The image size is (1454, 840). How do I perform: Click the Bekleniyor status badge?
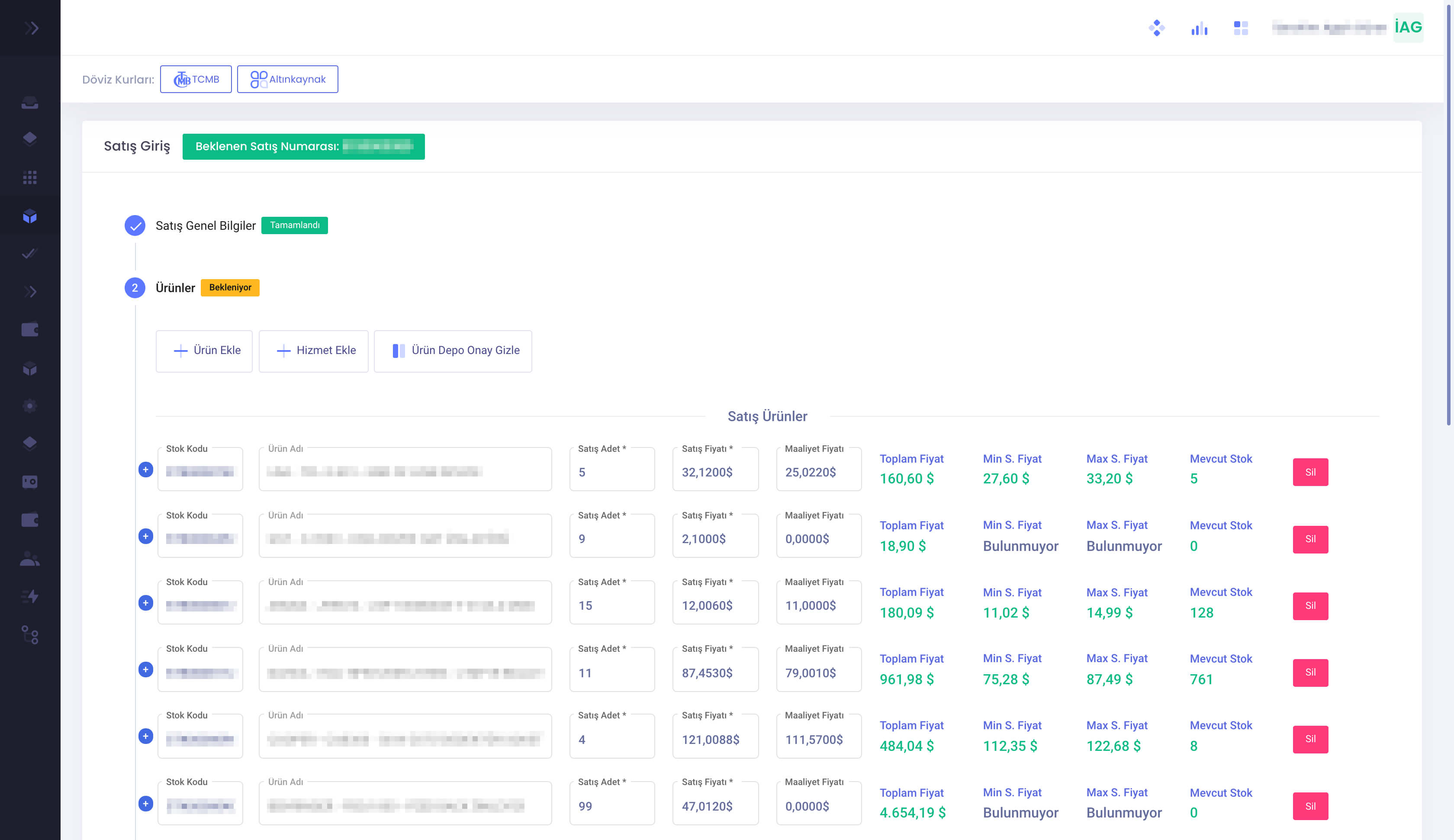click(230, 287)
